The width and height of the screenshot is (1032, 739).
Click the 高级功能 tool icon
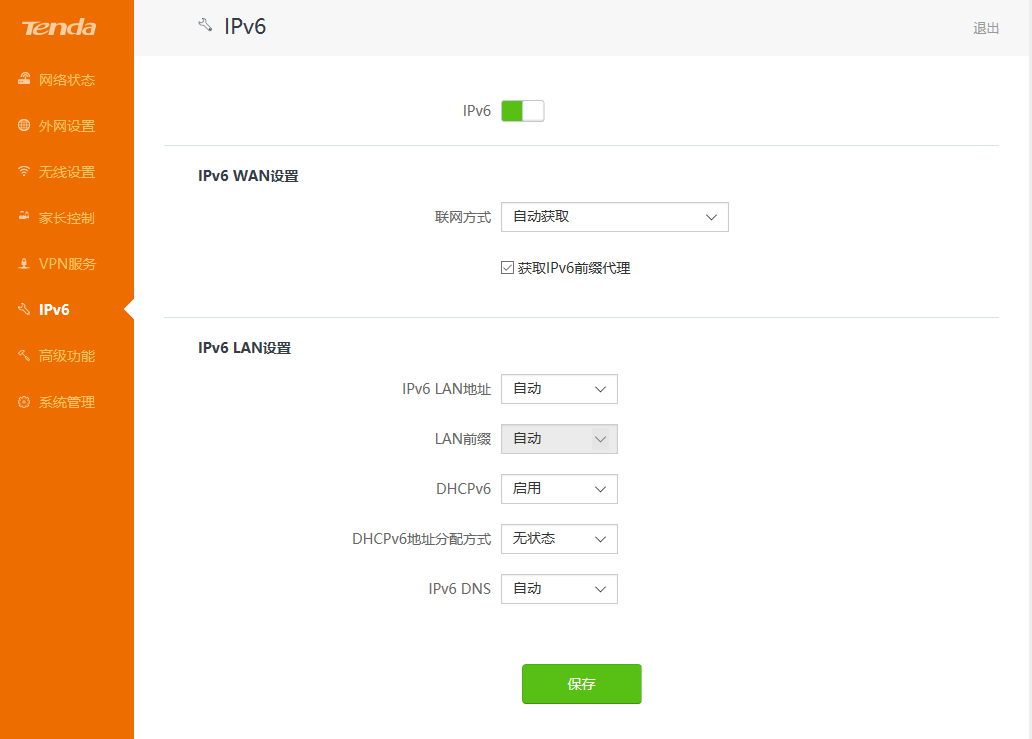24,355
